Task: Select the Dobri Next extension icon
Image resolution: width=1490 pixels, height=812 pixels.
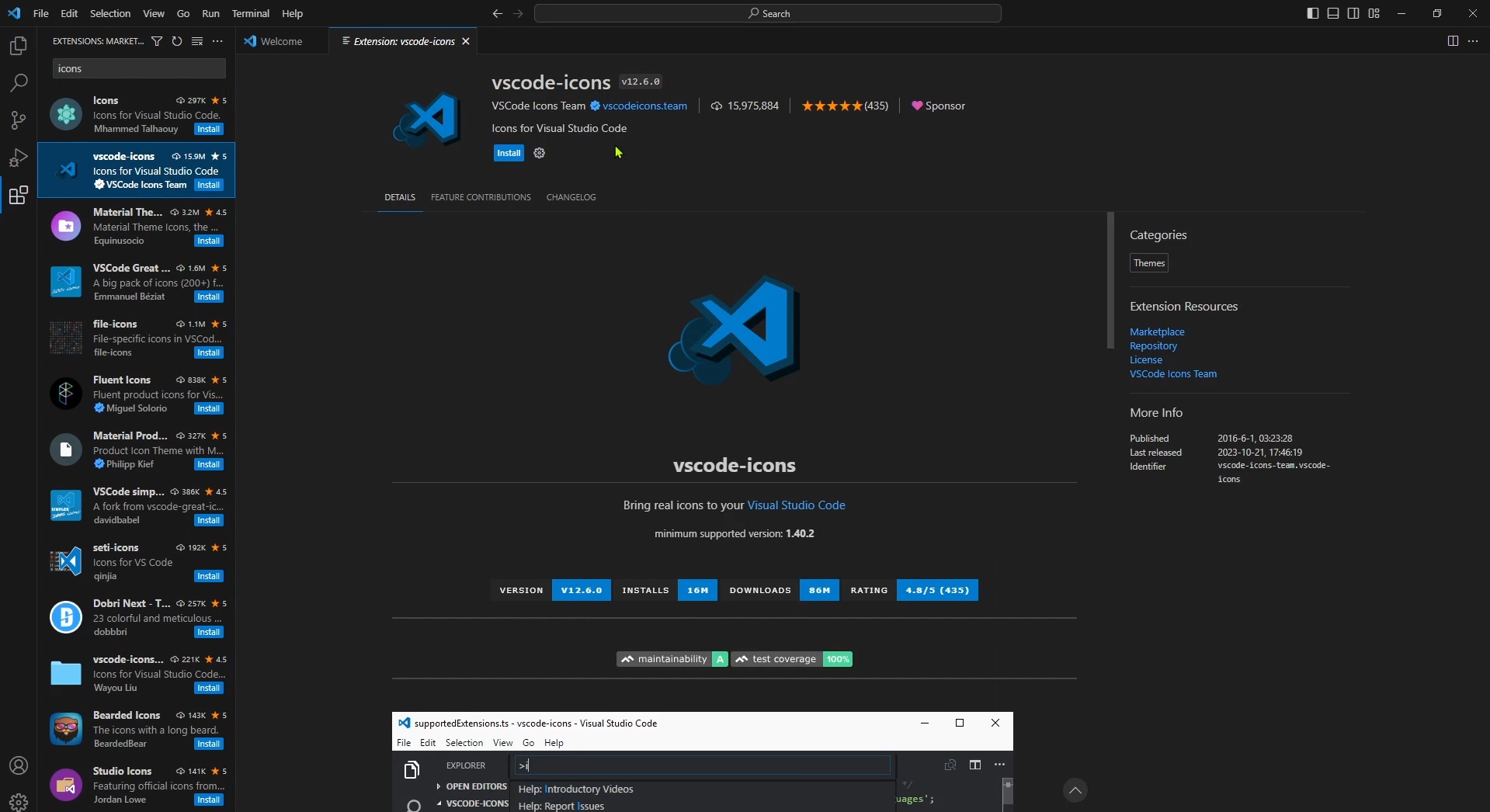Action: point(66,617)
